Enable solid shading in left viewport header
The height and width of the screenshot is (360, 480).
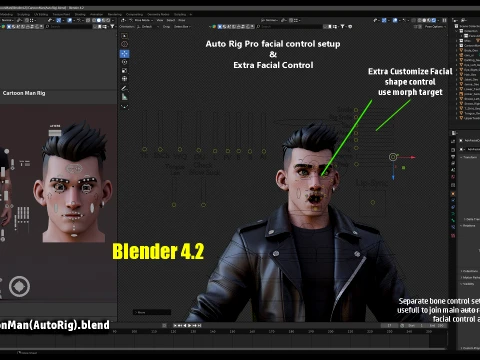point(99,20)
